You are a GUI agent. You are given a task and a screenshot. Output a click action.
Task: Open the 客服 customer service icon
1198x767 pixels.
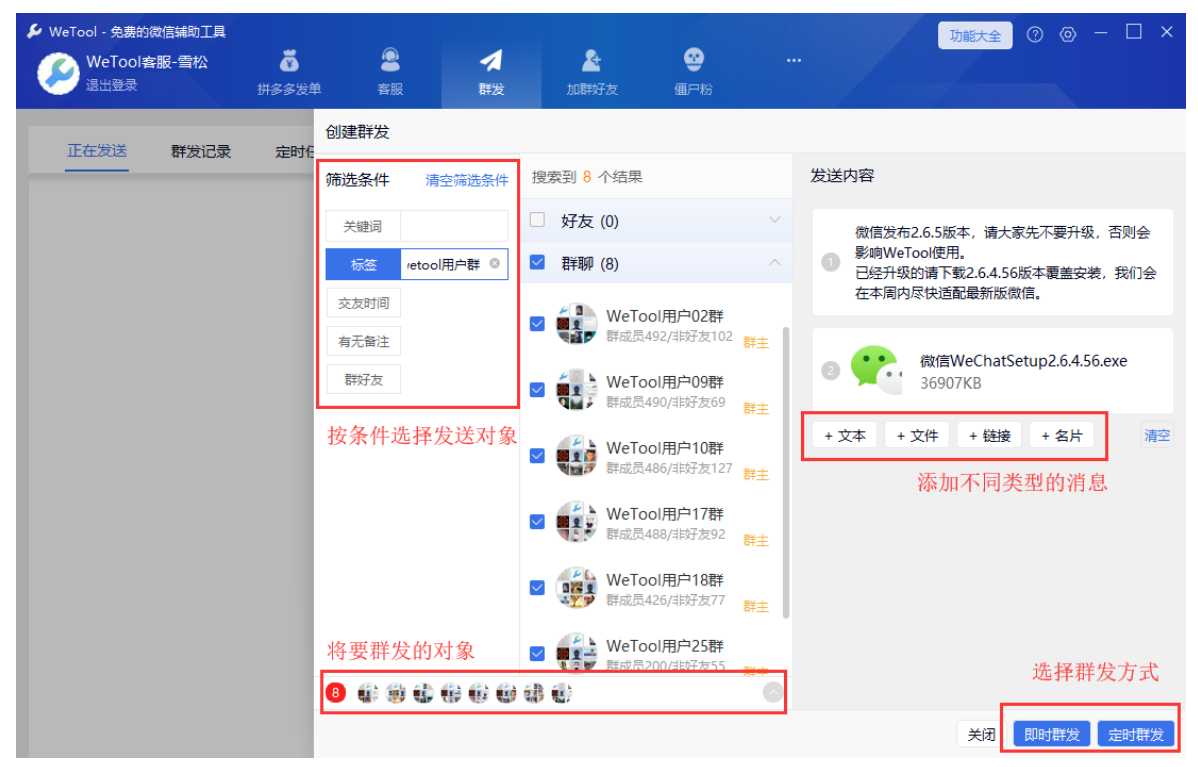click(390, 60)
